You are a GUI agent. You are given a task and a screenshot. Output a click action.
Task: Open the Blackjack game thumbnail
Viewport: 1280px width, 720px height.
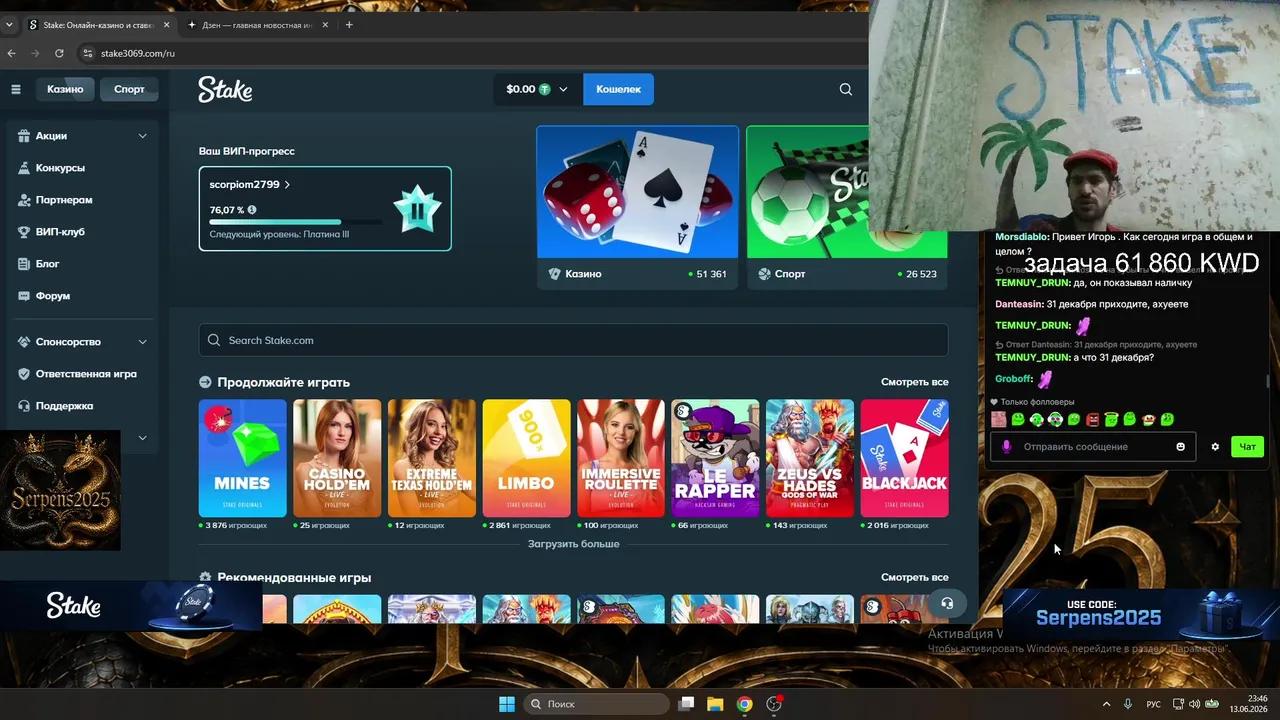905,458
